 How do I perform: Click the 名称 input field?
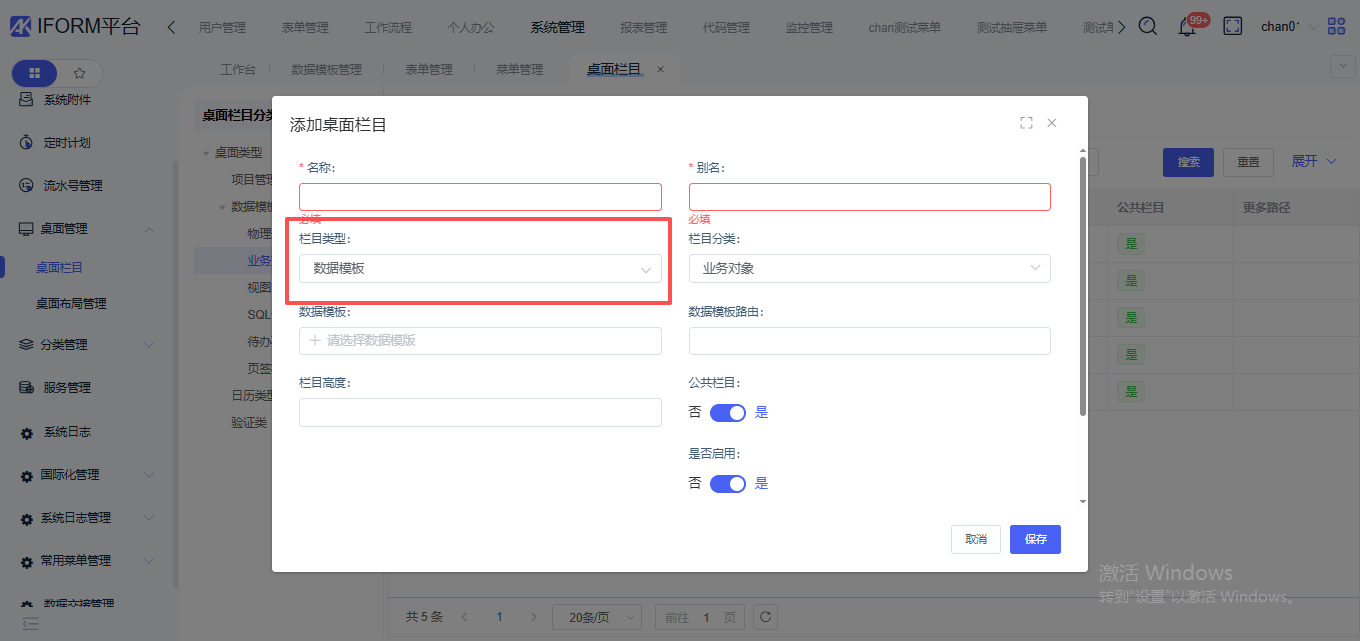pyautogui.click(x=480, y=197)
